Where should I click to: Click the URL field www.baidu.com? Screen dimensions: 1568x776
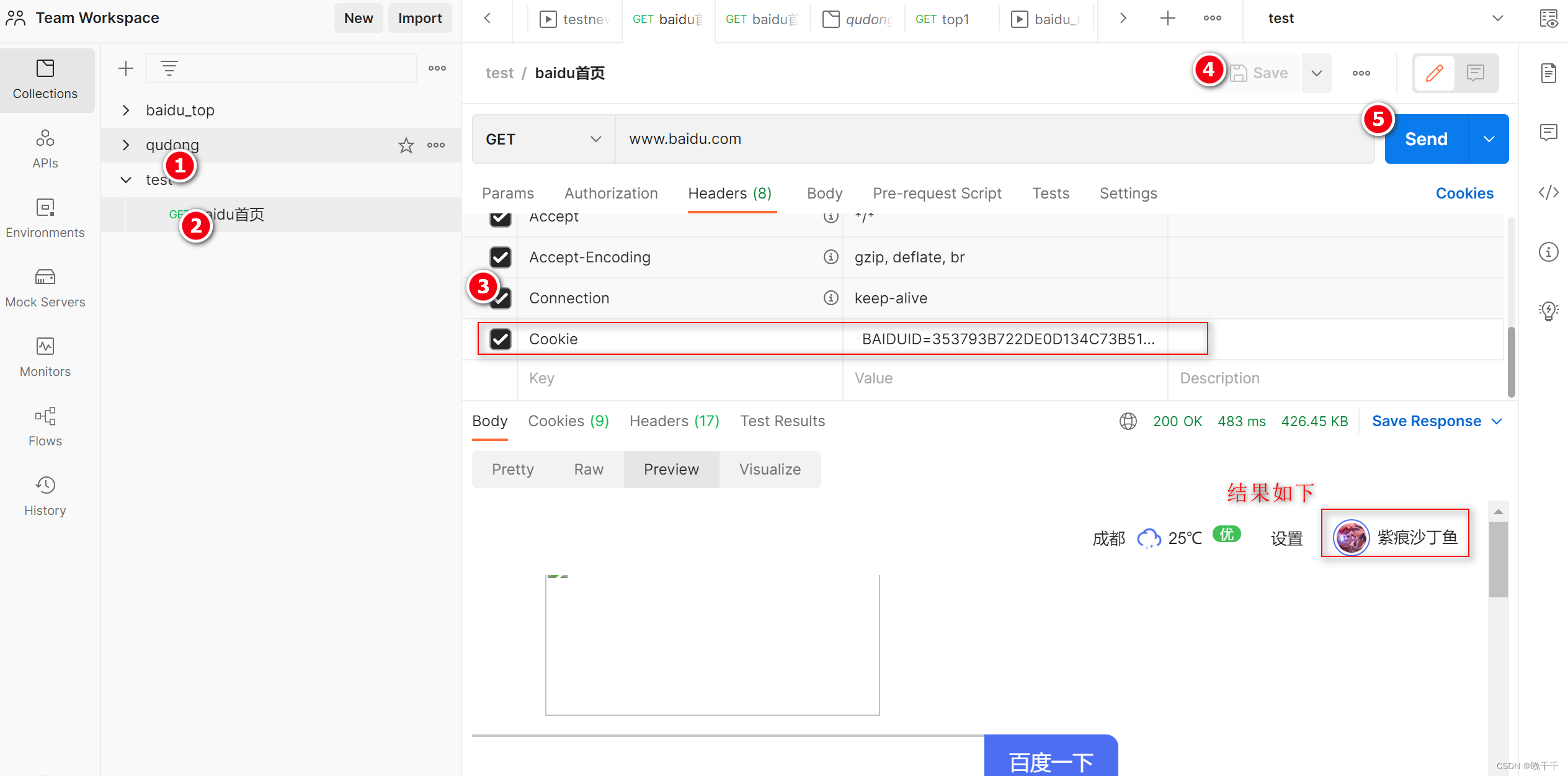click(x=994, y=139)
